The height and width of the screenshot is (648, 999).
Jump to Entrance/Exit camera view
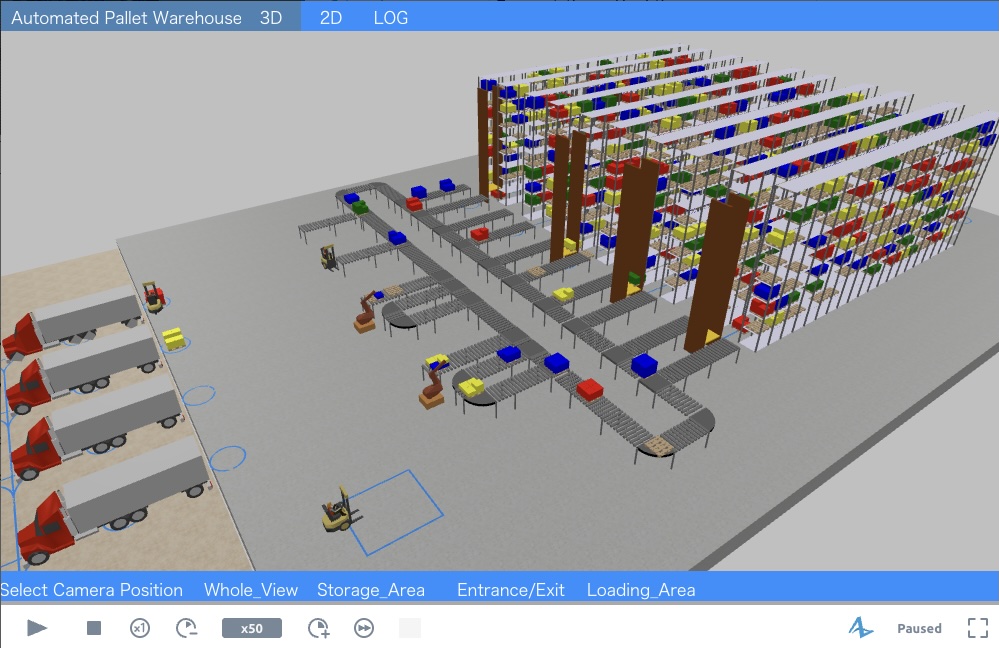click(511, 590)
